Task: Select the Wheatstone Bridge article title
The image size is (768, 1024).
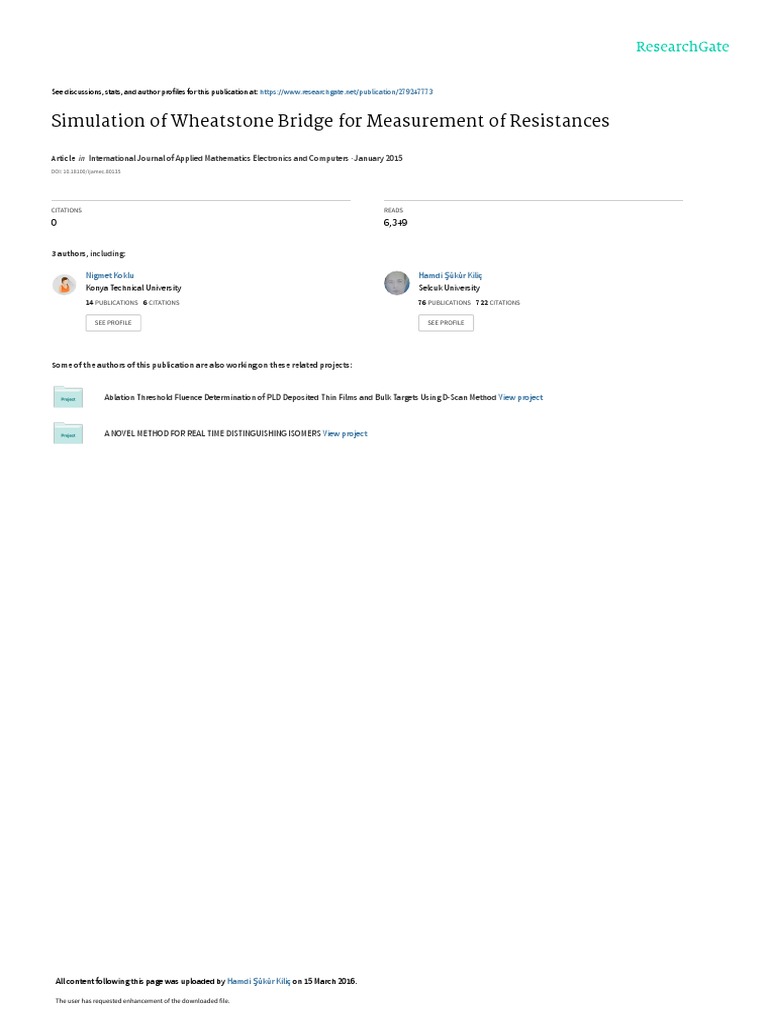Action: point(330,121)
